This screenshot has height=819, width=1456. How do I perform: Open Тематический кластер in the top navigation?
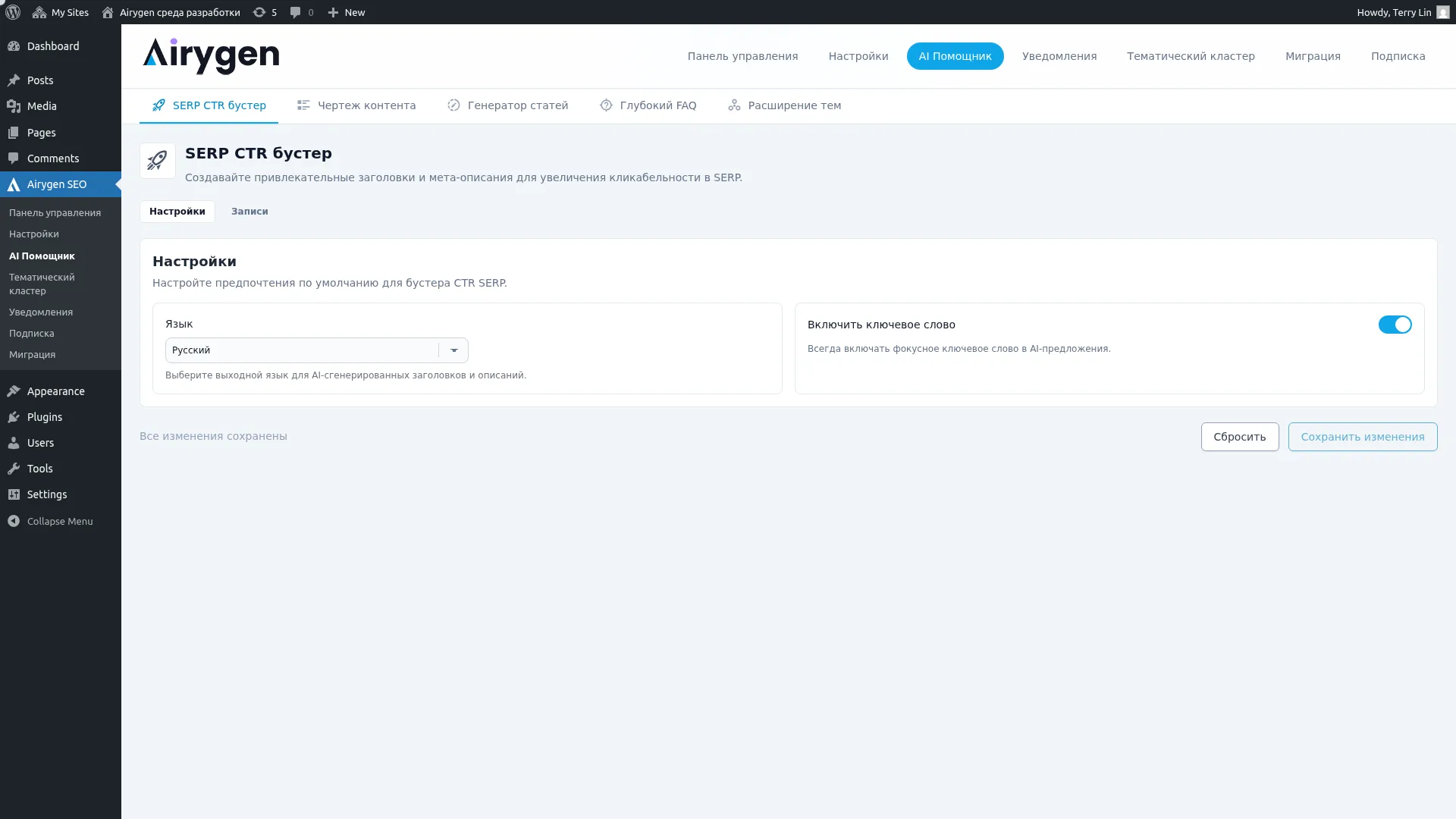[x=1191, y=56]
